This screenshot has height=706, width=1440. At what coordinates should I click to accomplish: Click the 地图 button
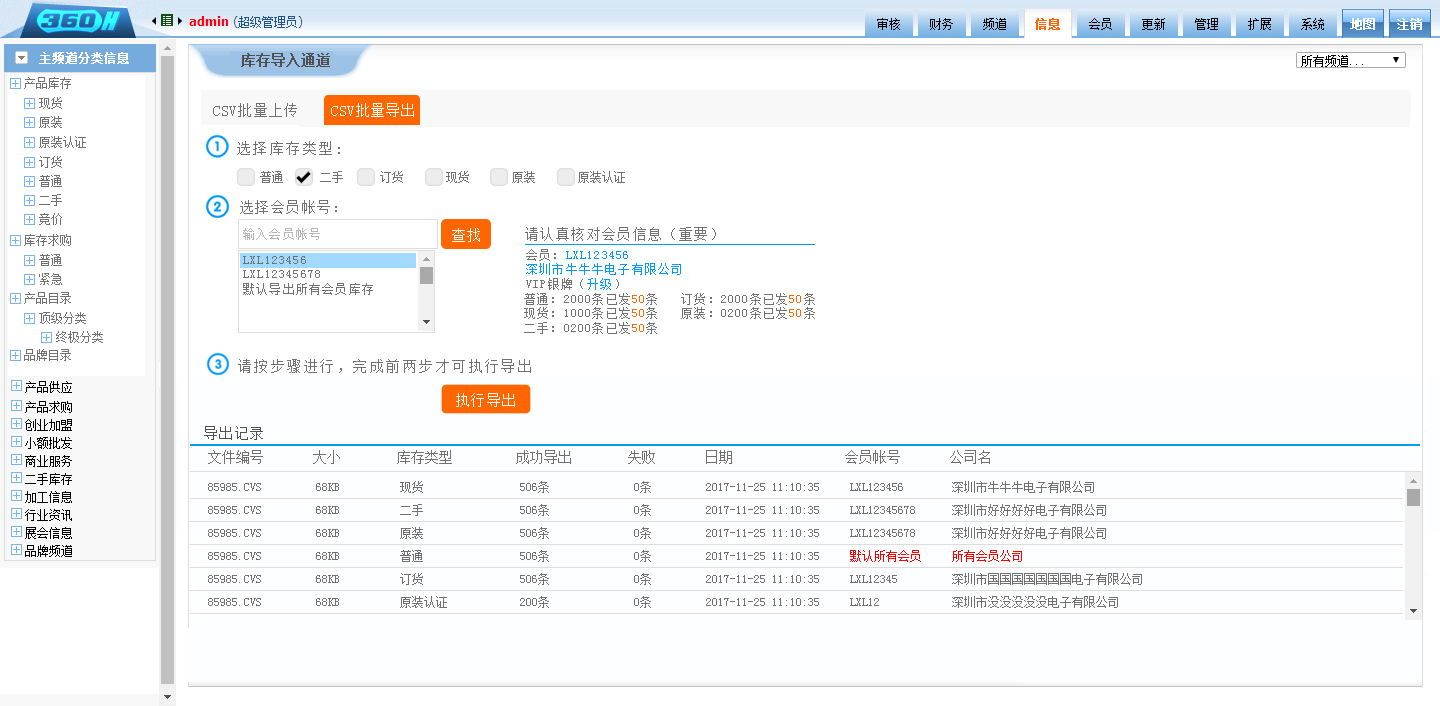1362,24
